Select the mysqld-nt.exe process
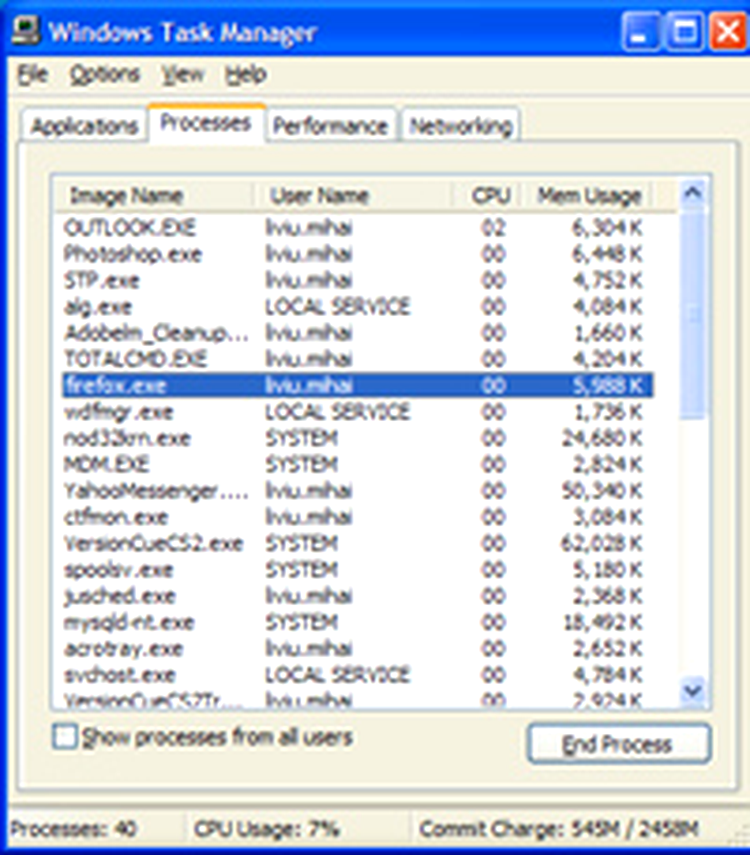 pyautogui.click(x=357, y=622)
